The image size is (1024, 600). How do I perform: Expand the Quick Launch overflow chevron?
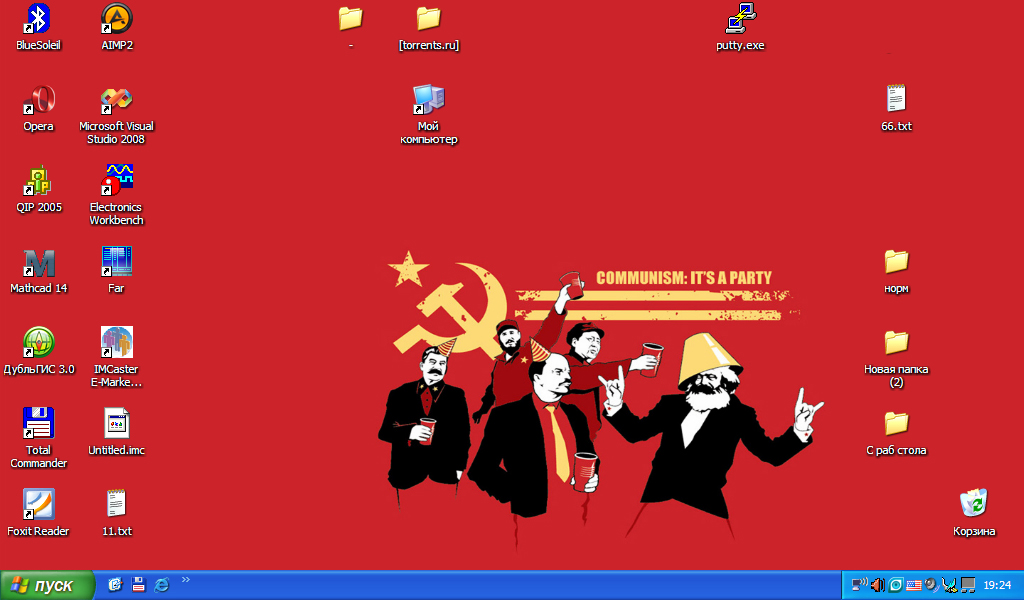[185, 580]
